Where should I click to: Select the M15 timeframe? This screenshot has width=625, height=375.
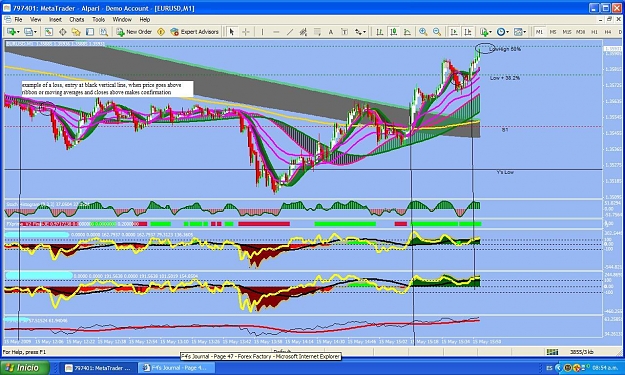point(566,32)
